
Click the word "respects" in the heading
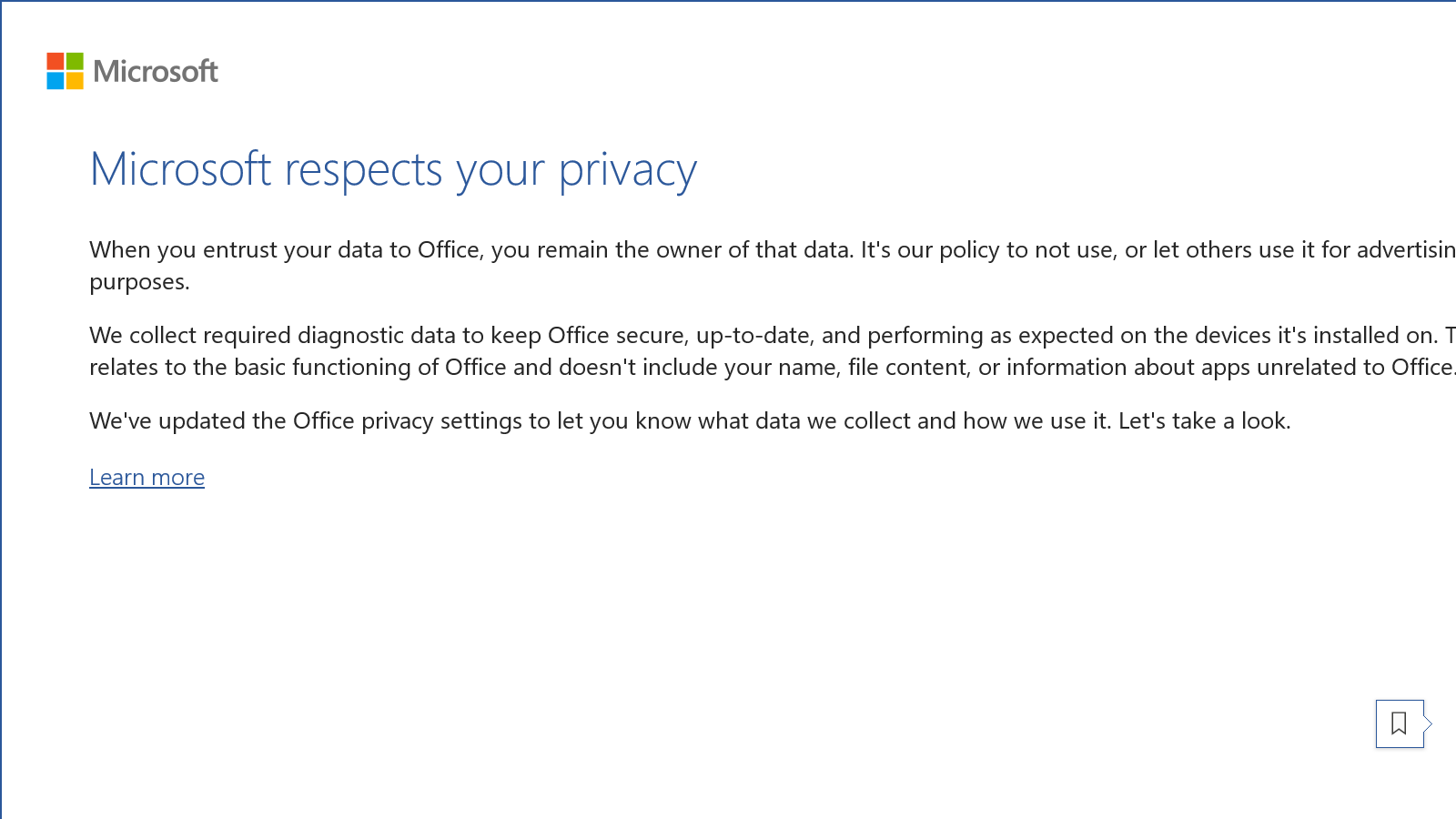(363, 170)
